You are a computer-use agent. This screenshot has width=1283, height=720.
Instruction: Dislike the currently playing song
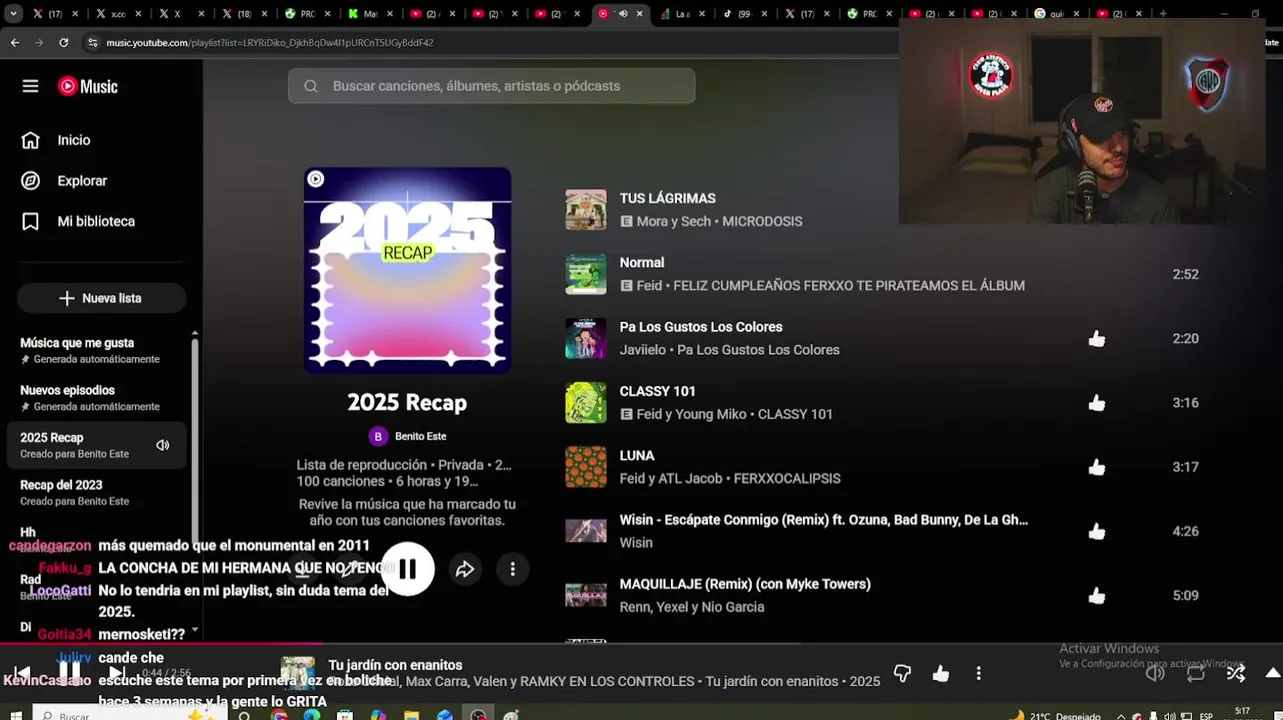pos(902,673)
